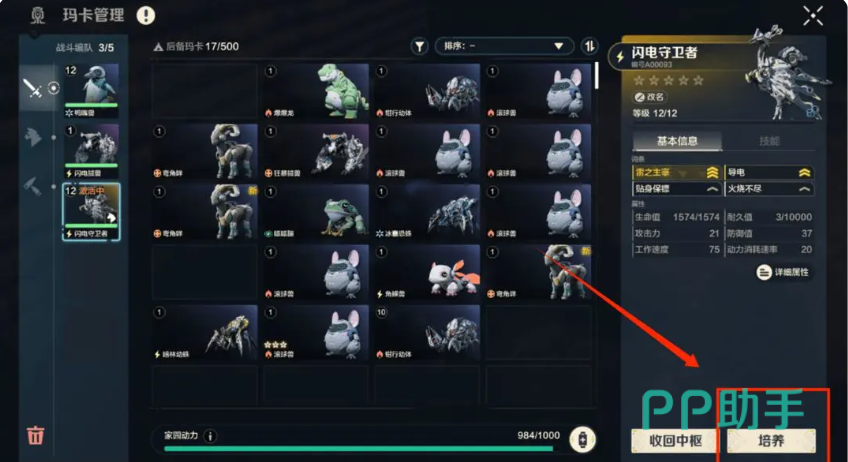Expand the 雷之主宰 trait entry

[677, 173]
